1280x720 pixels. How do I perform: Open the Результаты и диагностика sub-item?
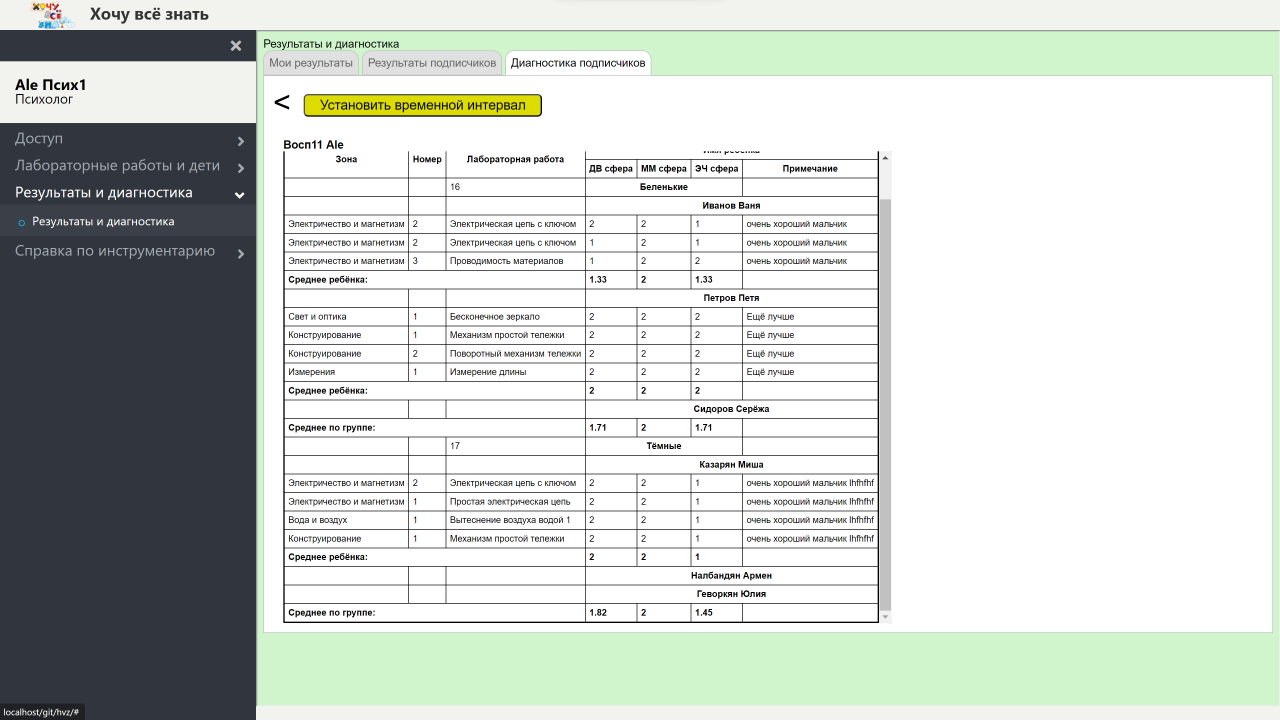(x=103, y=222)
